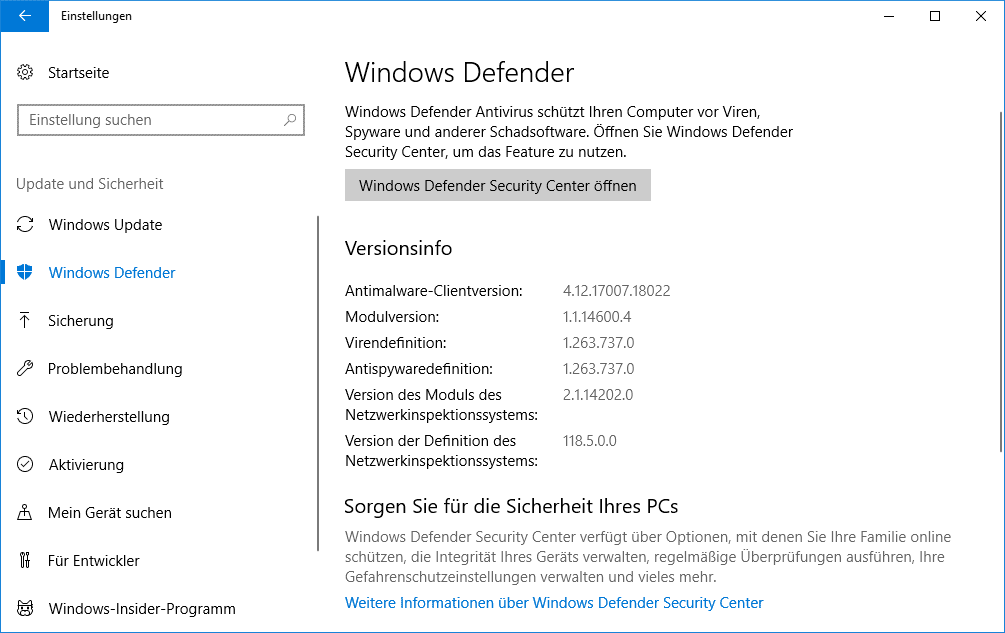This screenshot has width=1005, height=633.
Task: Click the Für Entwickler tools icon
Action: point(25,561)
